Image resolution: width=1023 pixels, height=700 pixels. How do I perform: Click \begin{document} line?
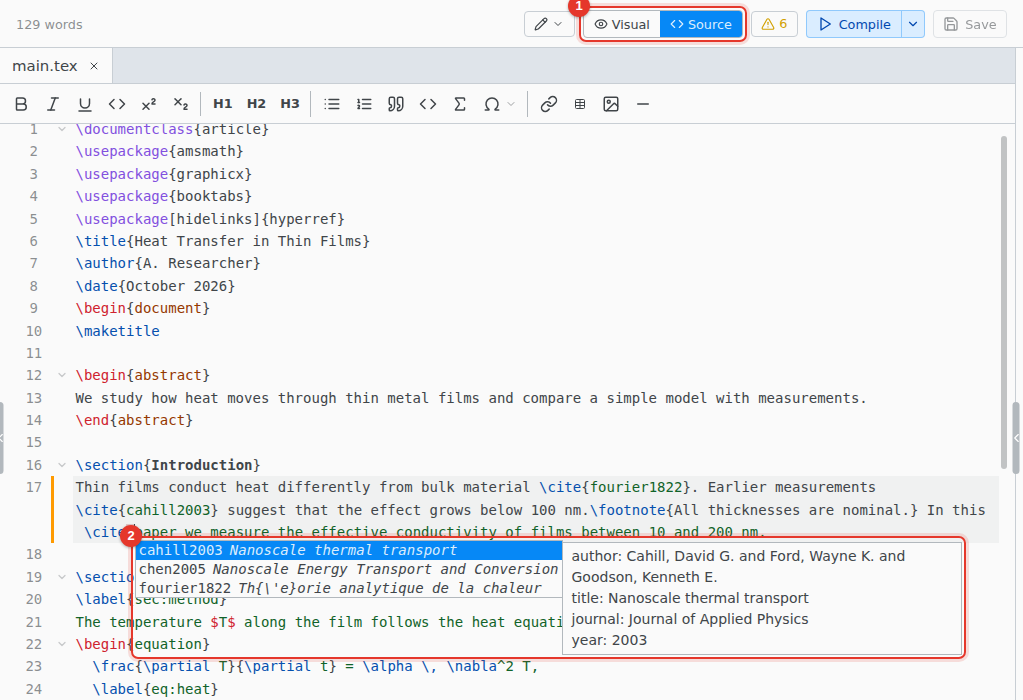click(143, 308)
